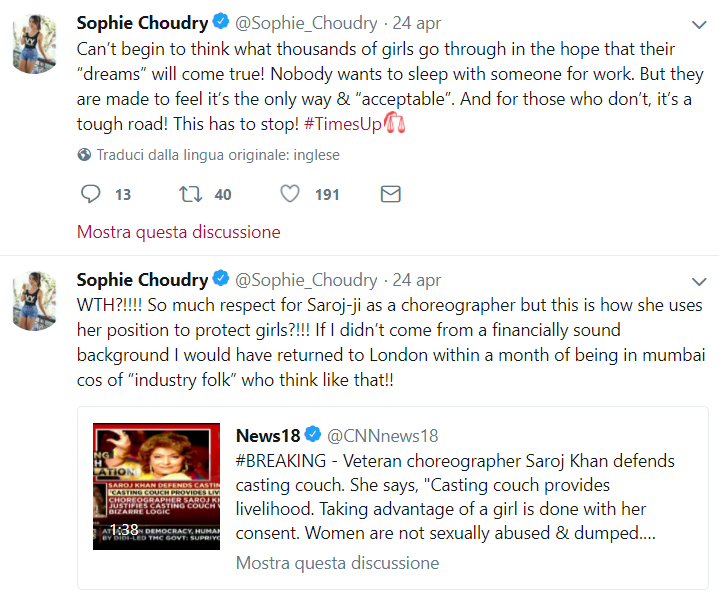Click the scales emoji after #TimesUp
Viewport: 719px width, 598px height.
tap(394, 122)
